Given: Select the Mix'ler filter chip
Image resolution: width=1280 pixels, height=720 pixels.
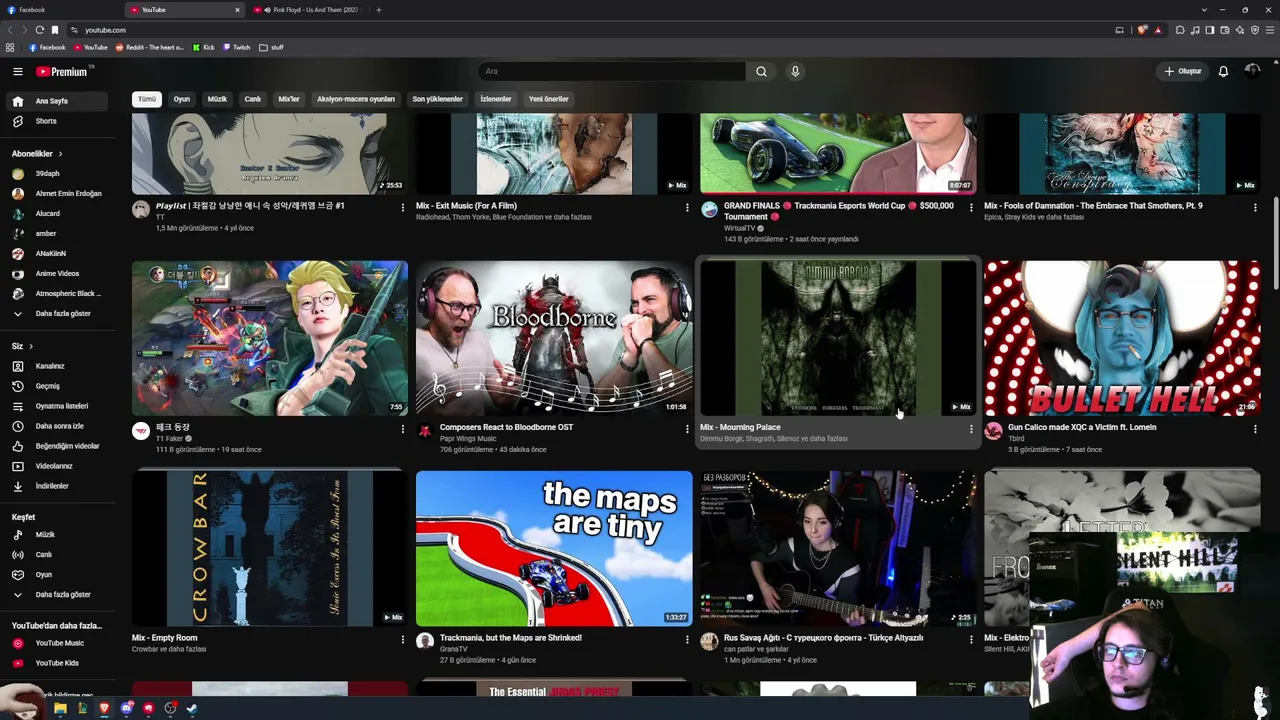Looking at the screenshot, I should [x=289, y=99].
